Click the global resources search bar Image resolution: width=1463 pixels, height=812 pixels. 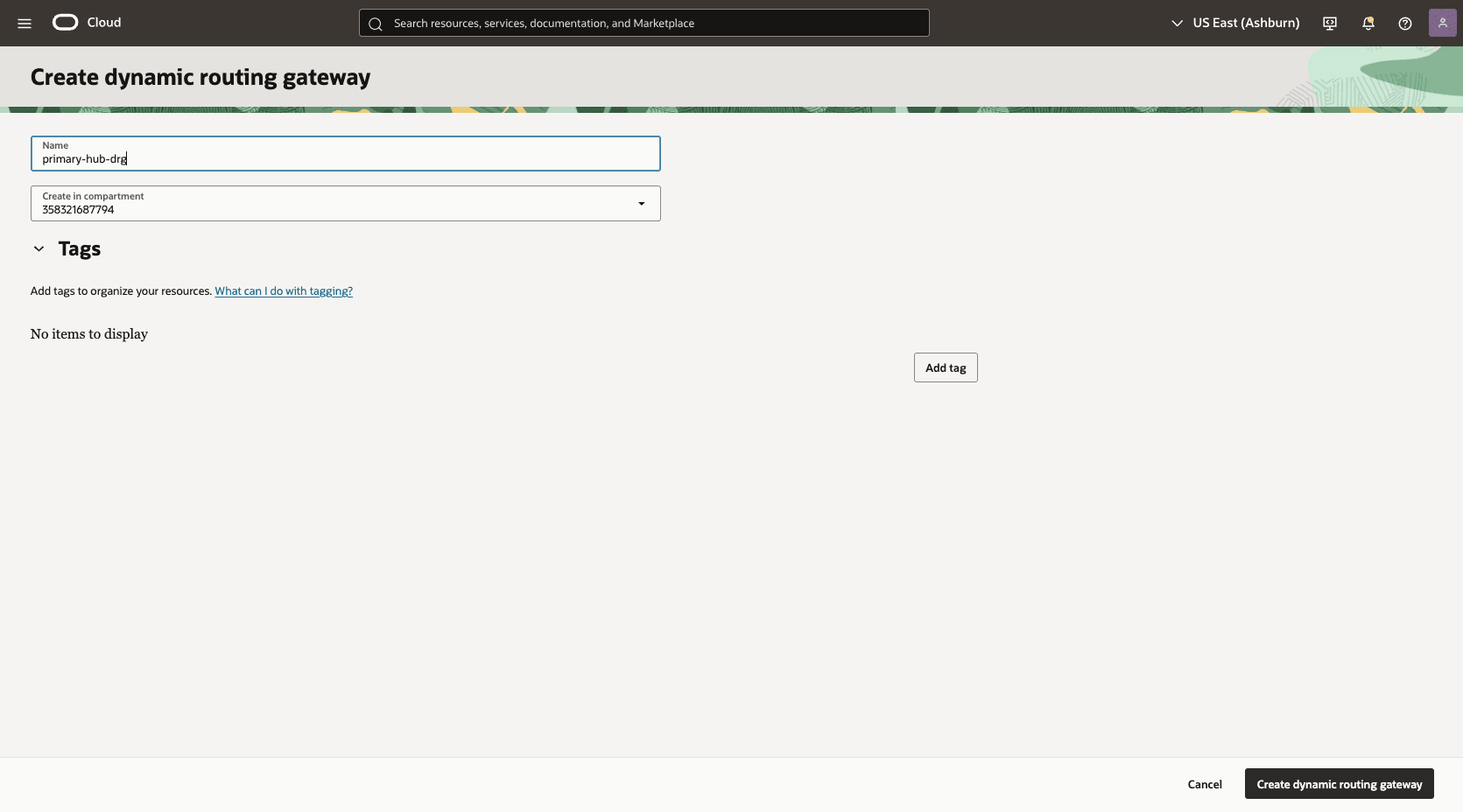(x=644, y=23)
